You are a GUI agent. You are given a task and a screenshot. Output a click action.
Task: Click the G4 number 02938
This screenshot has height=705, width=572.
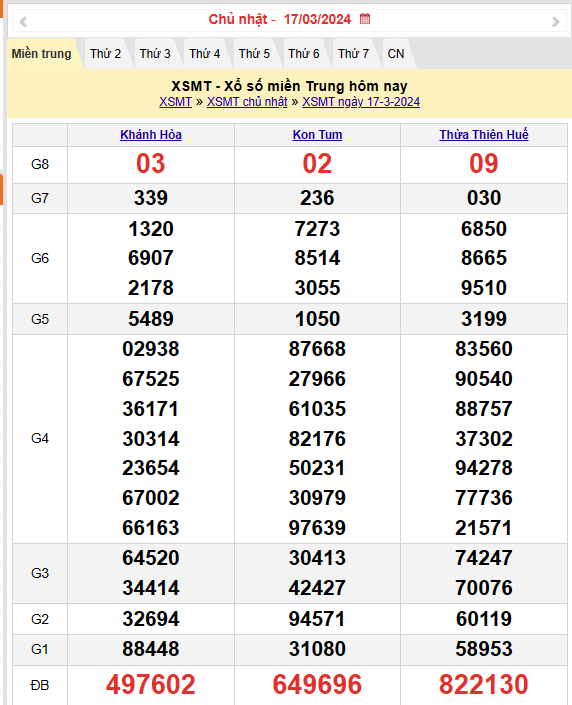pos(151,349)
